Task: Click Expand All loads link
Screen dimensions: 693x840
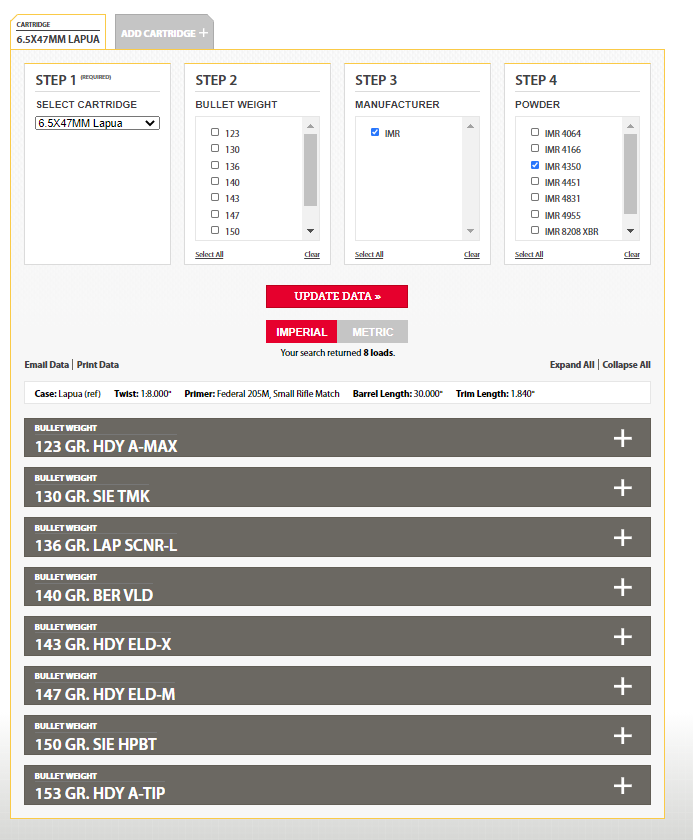Action: point(572,365)
